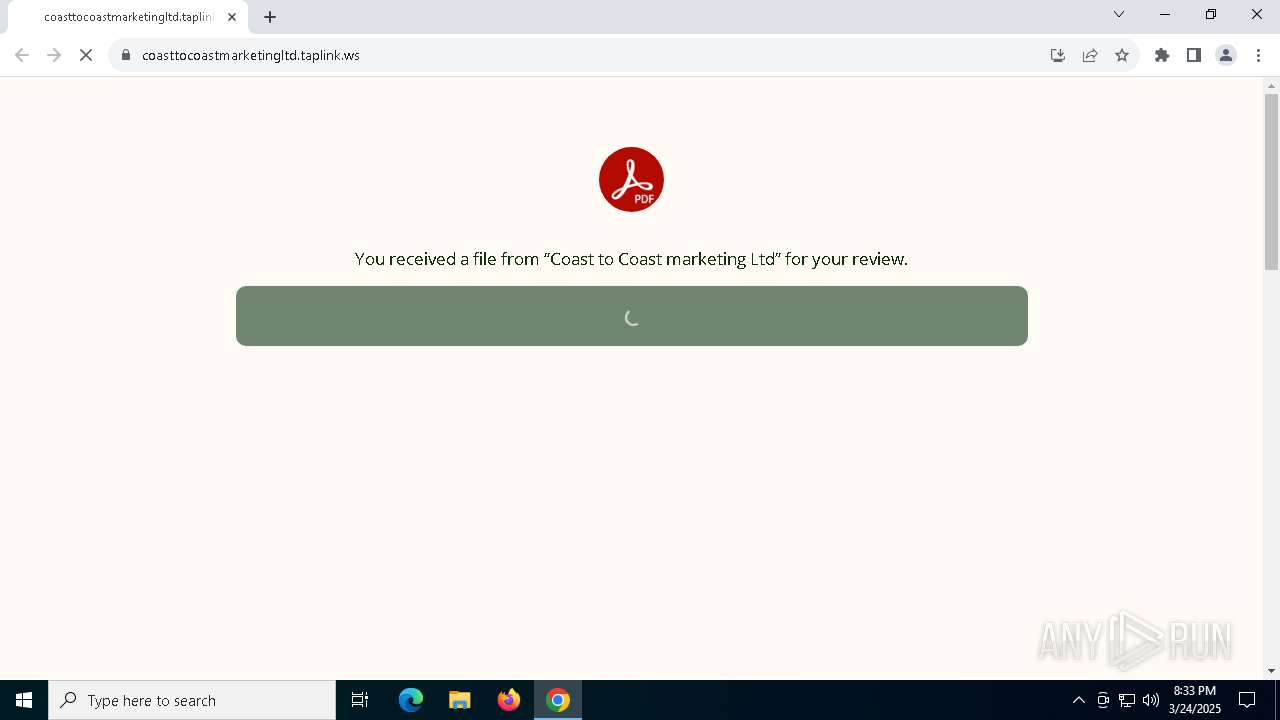The width and height of the screenshot is (1280, 720).
Task: Open the Windows Start menu
Action: tap(24, 700)
